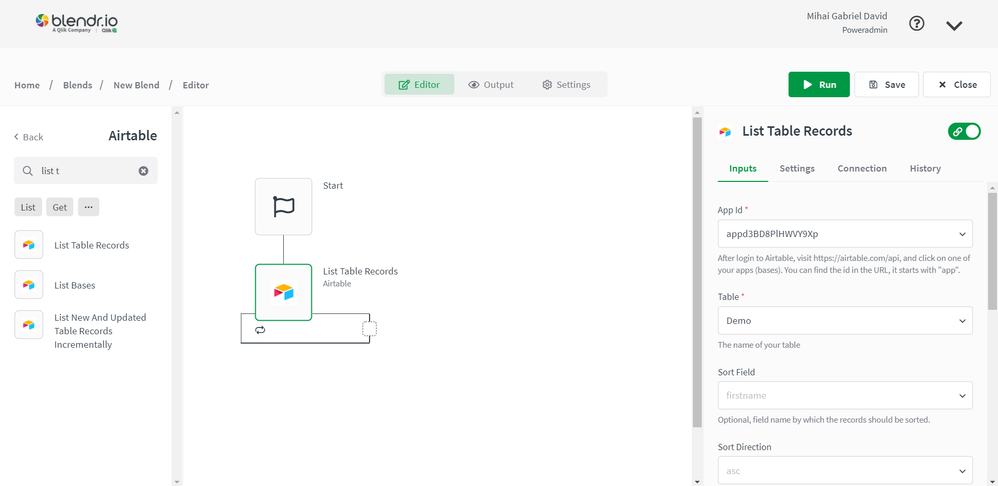Screen dimensions: 998x486
Task: Expand the user account chevron menu
Action: coord(953,25)
